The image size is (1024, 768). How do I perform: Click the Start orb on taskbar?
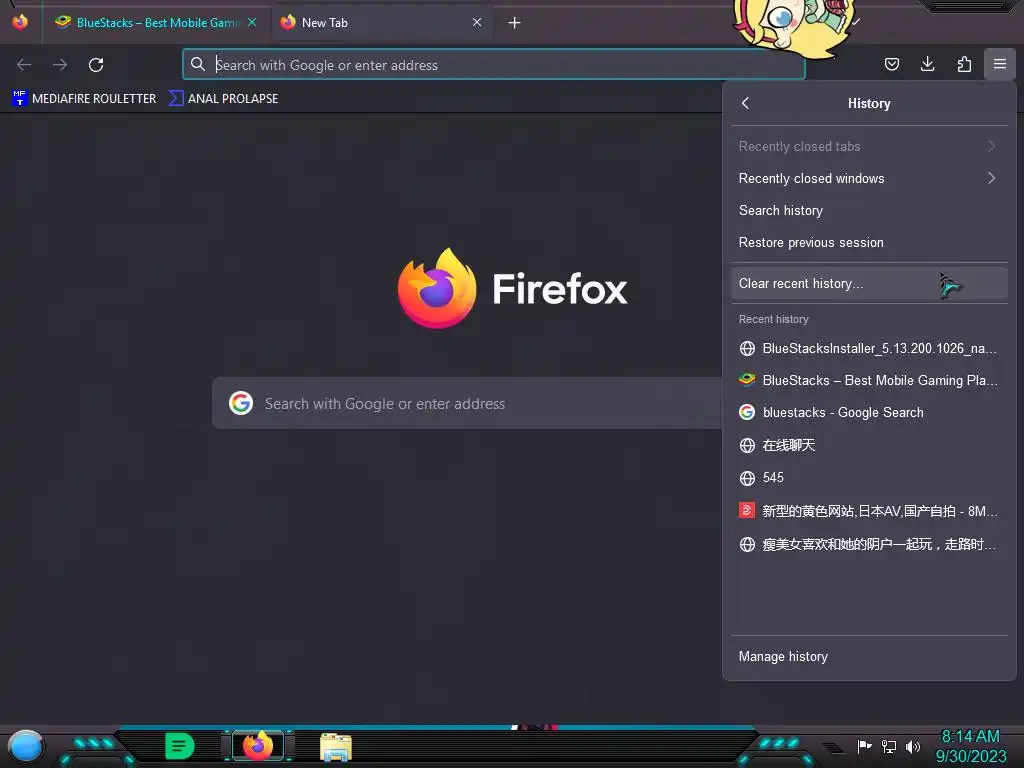26,746
